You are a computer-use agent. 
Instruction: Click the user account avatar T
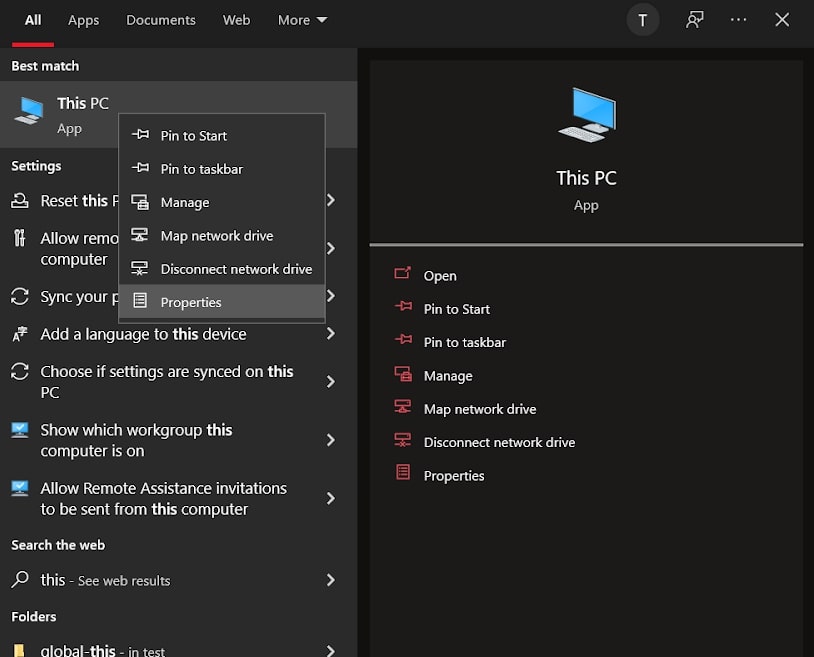643,20
